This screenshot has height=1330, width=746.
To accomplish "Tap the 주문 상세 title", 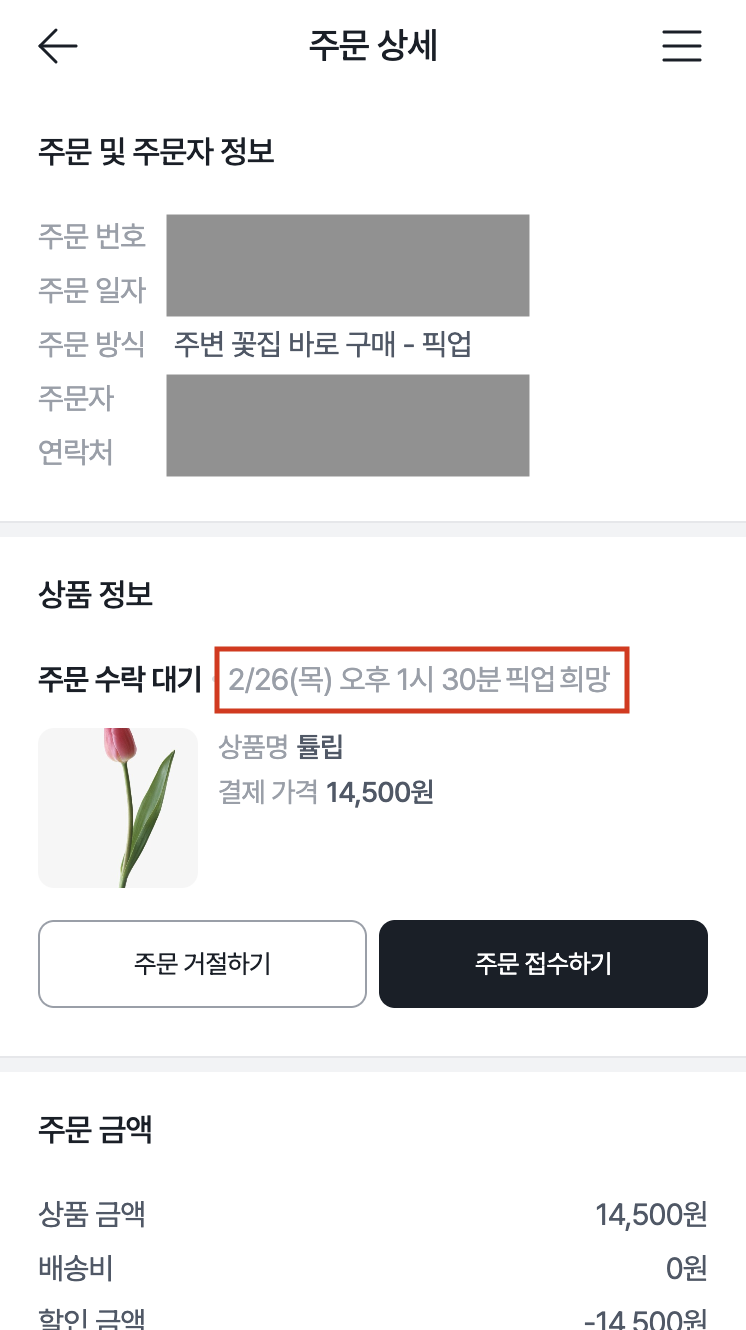I will click(x=372, y=44).
